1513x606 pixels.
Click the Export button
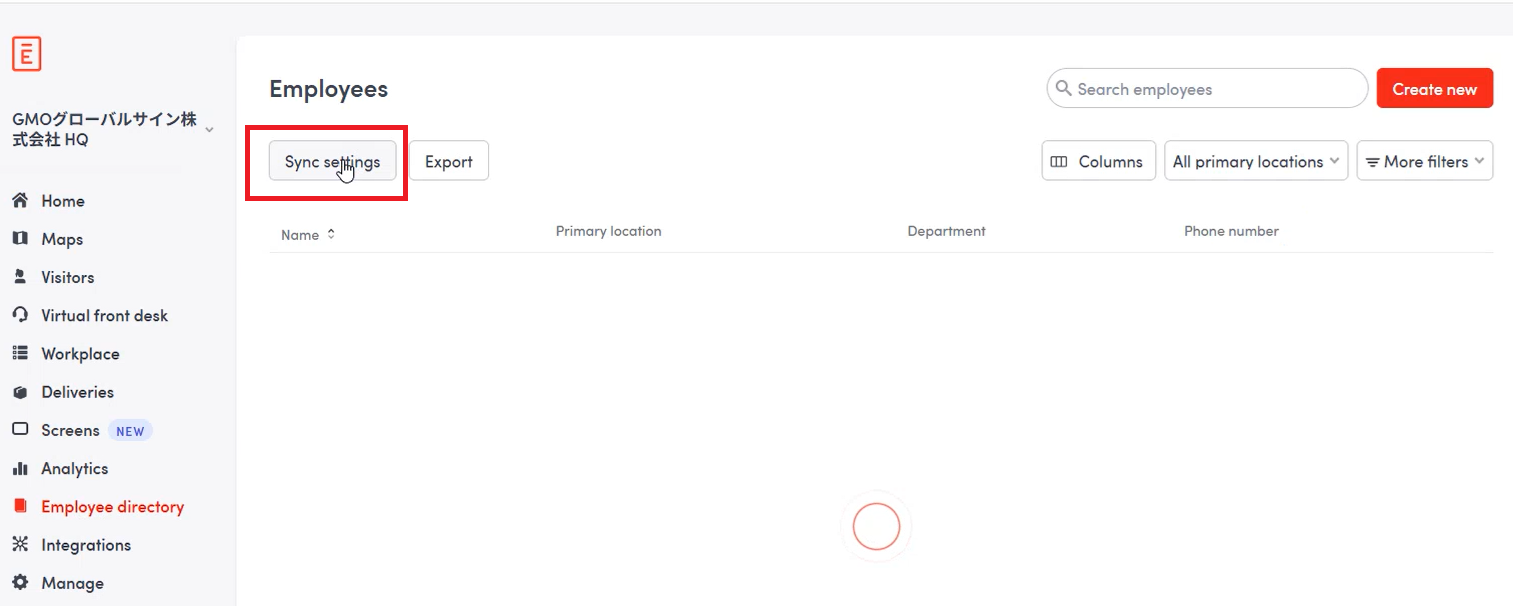pos(449,161)
